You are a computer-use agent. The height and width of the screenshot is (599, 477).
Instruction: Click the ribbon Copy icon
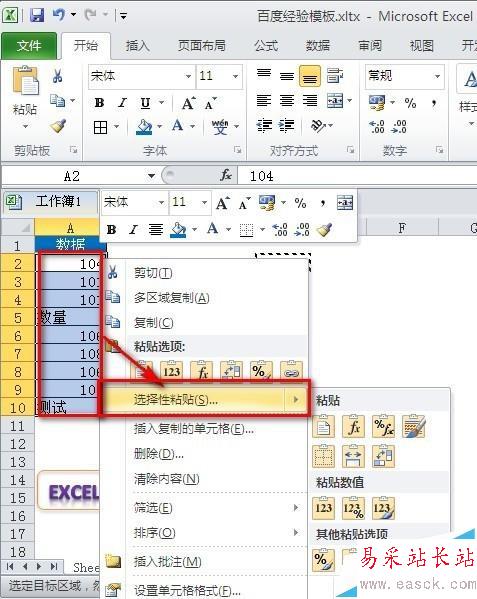pyautogui.click(x=58, y=101)
